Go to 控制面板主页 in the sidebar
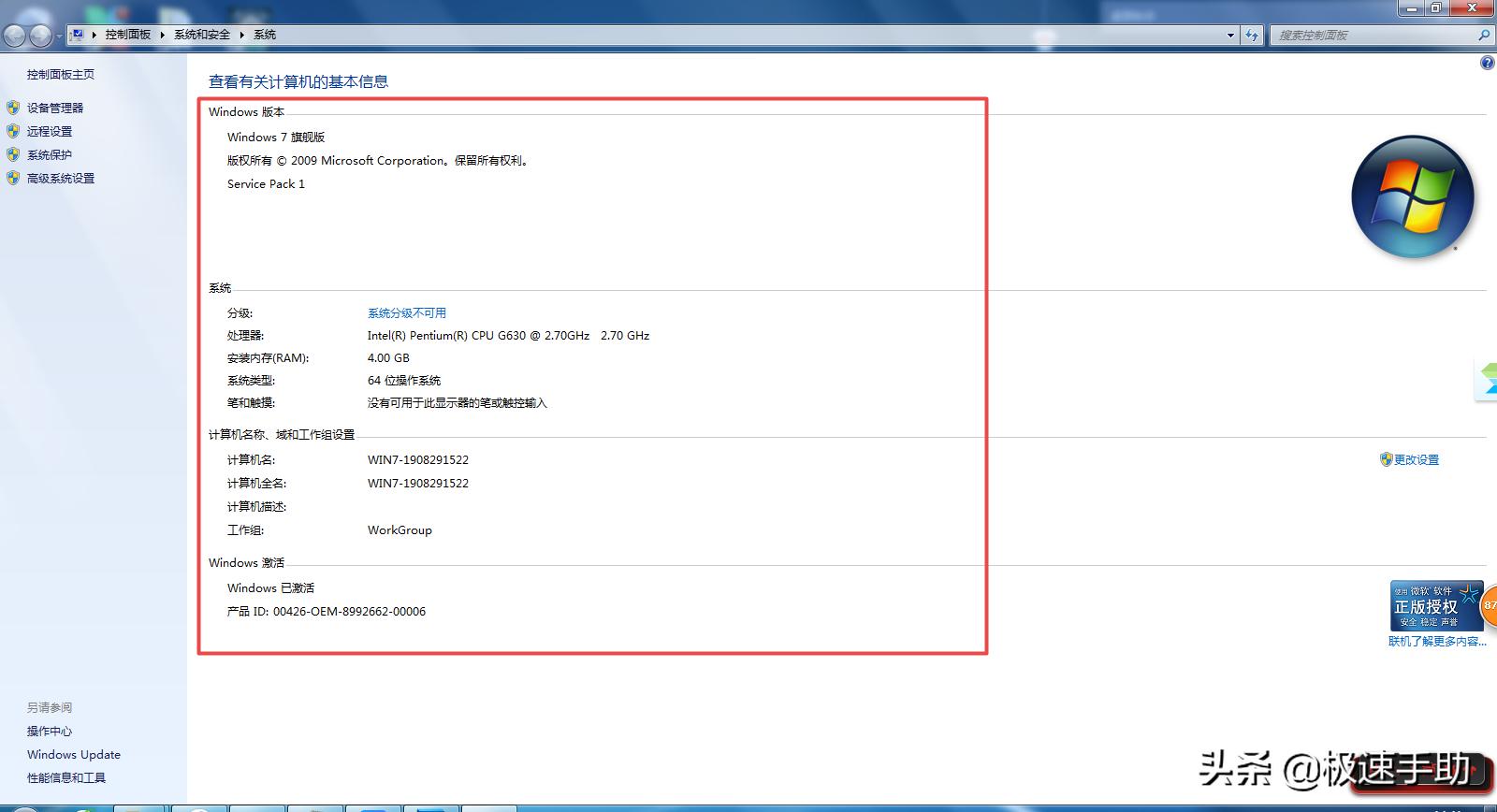1497x812 pixels. click(61, 75)
